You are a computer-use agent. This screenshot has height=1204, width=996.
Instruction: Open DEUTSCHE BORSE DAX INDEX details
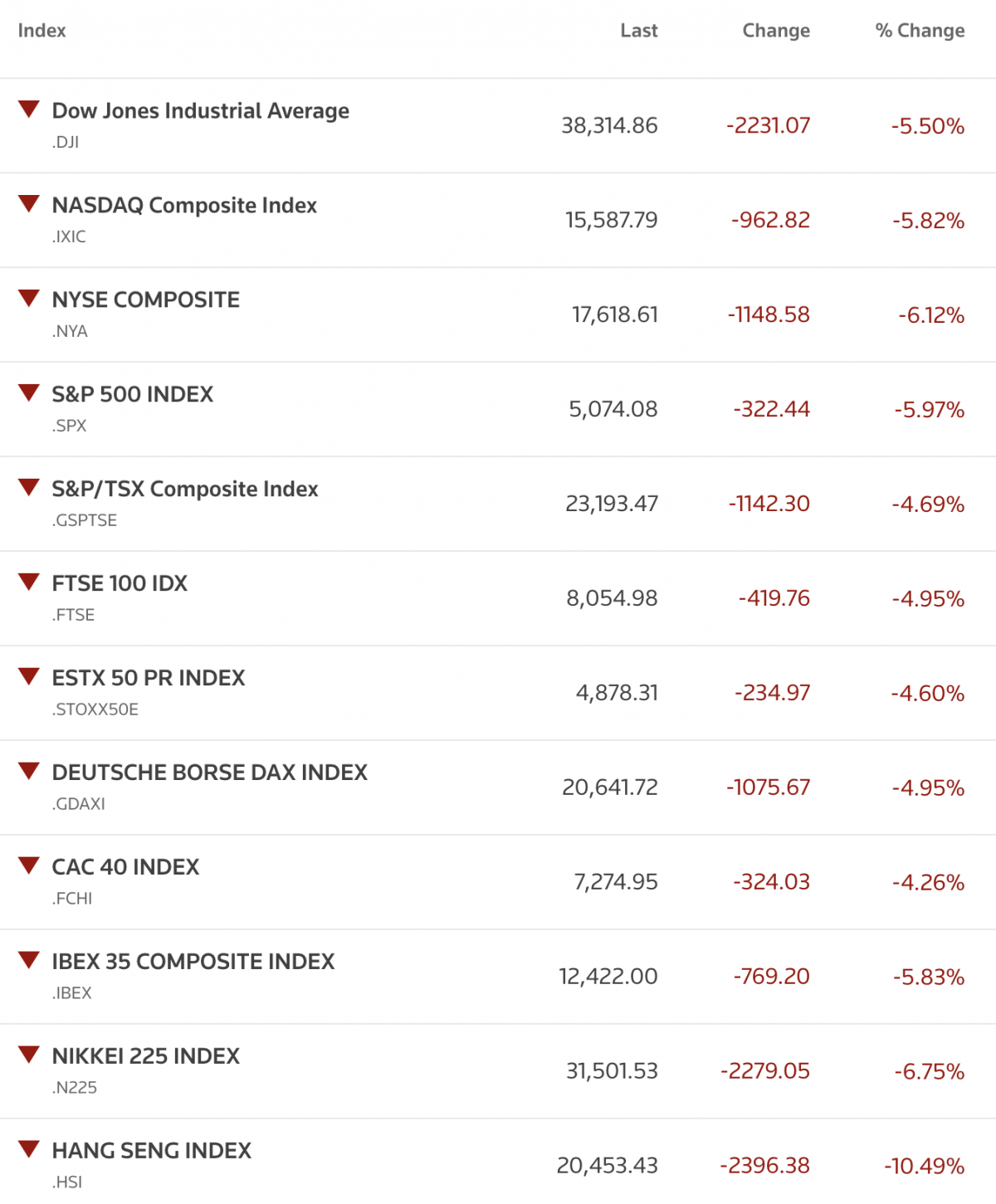209,773
